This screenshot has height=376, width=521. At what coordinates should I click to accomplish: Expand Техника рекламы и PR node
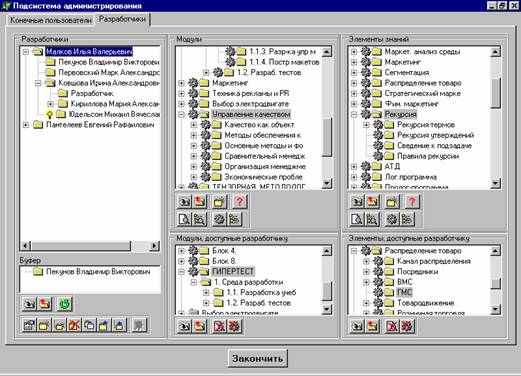click(x=181, y=94)
